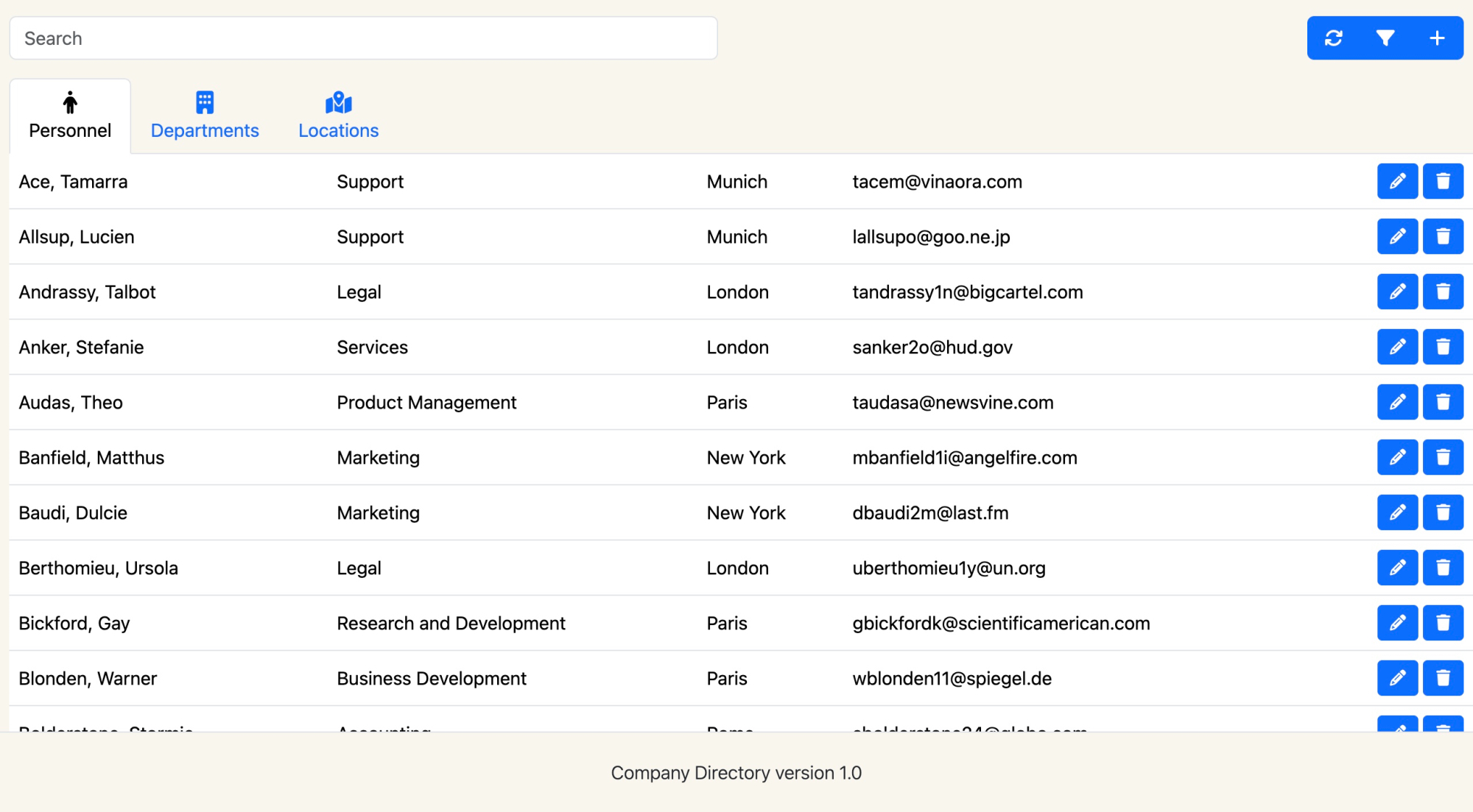Click the tandrassy1n@bigcartel.com email cell
This screenshot has height=812, width=1473.
pos(967,292)
